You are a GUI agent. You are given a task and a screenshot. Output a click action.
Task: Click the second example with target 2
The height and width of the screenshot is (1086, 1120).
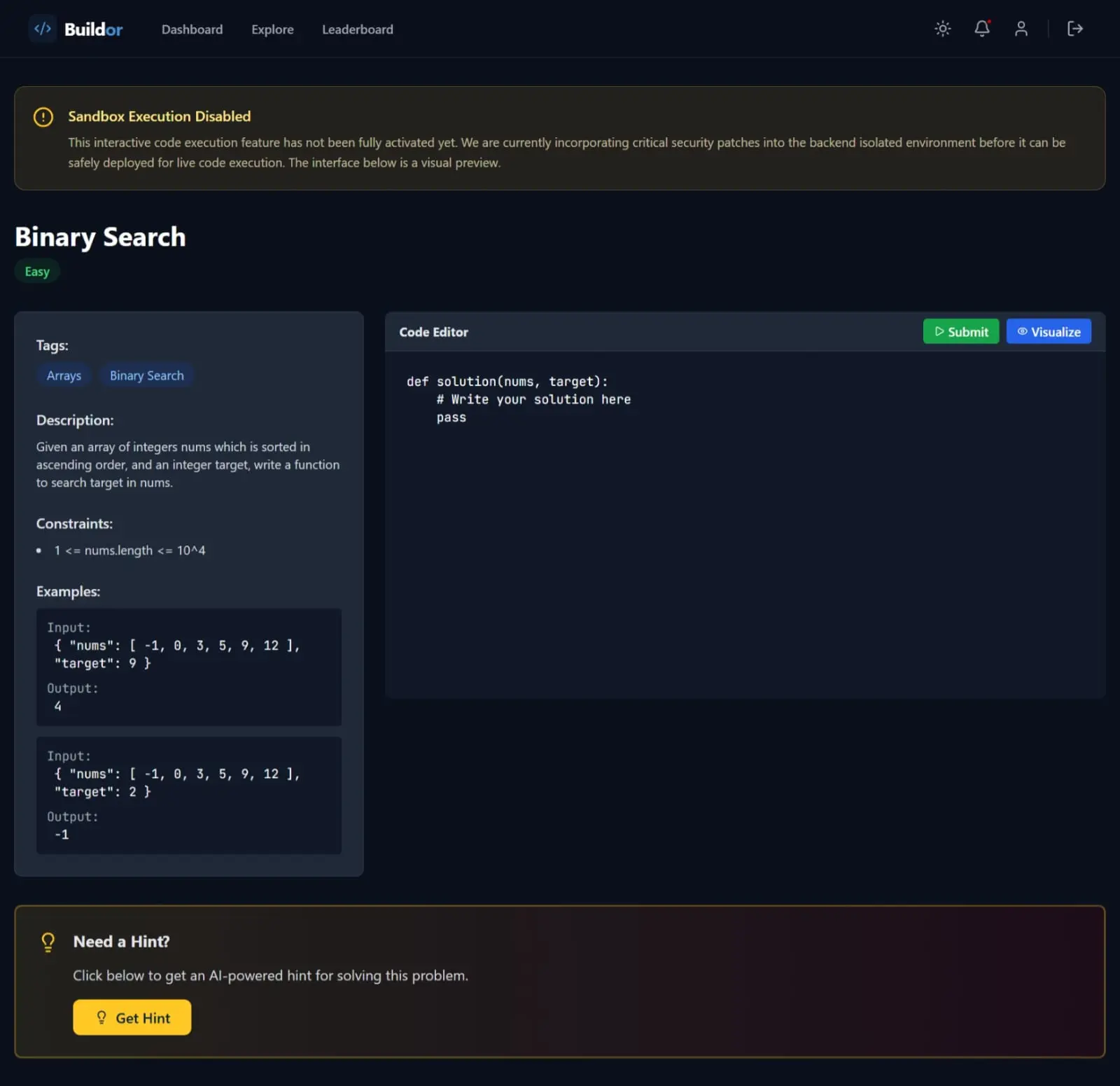tap(188, 795)
